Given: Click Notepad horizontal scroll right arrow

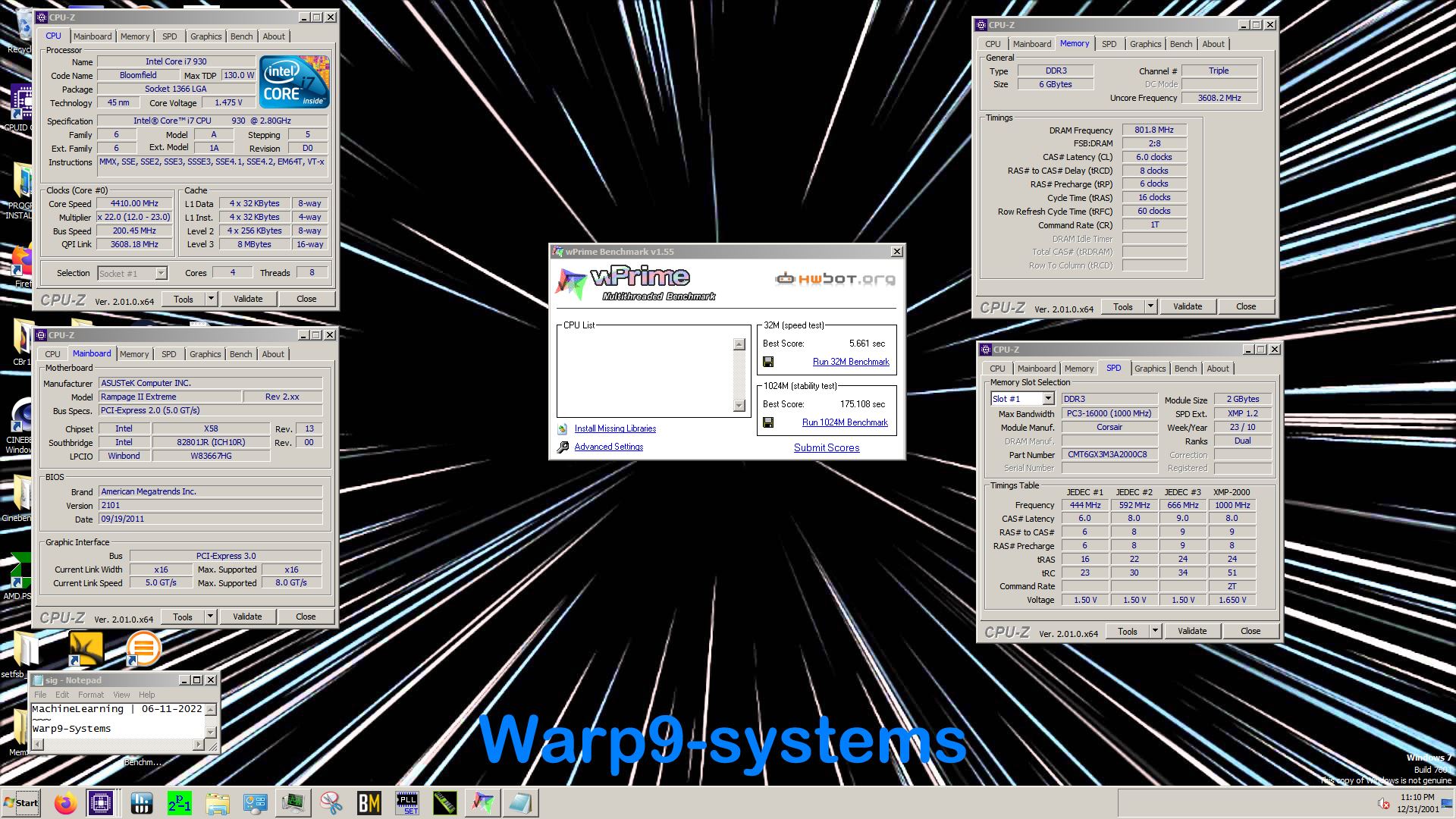Looking at the screenshot, I should [x=199, y=745].
